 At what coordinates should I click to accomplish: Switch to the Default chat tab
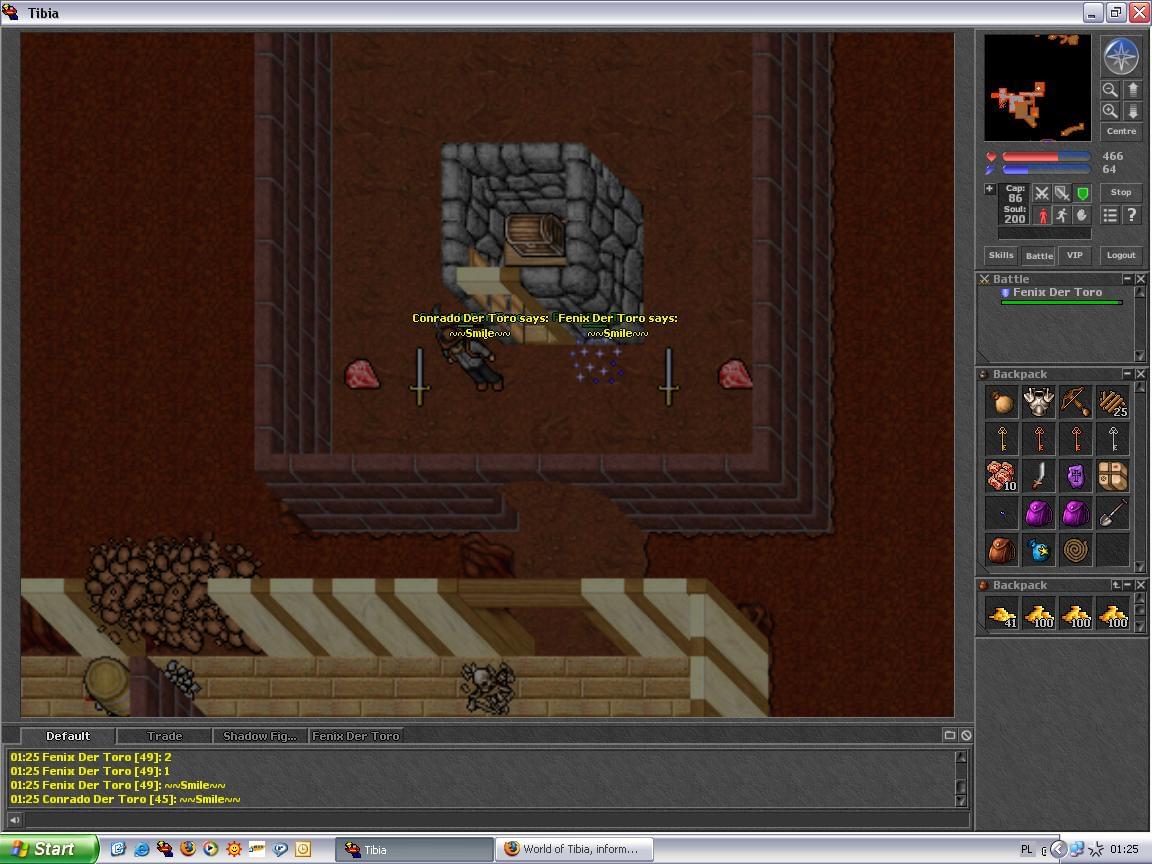point(68,735)
